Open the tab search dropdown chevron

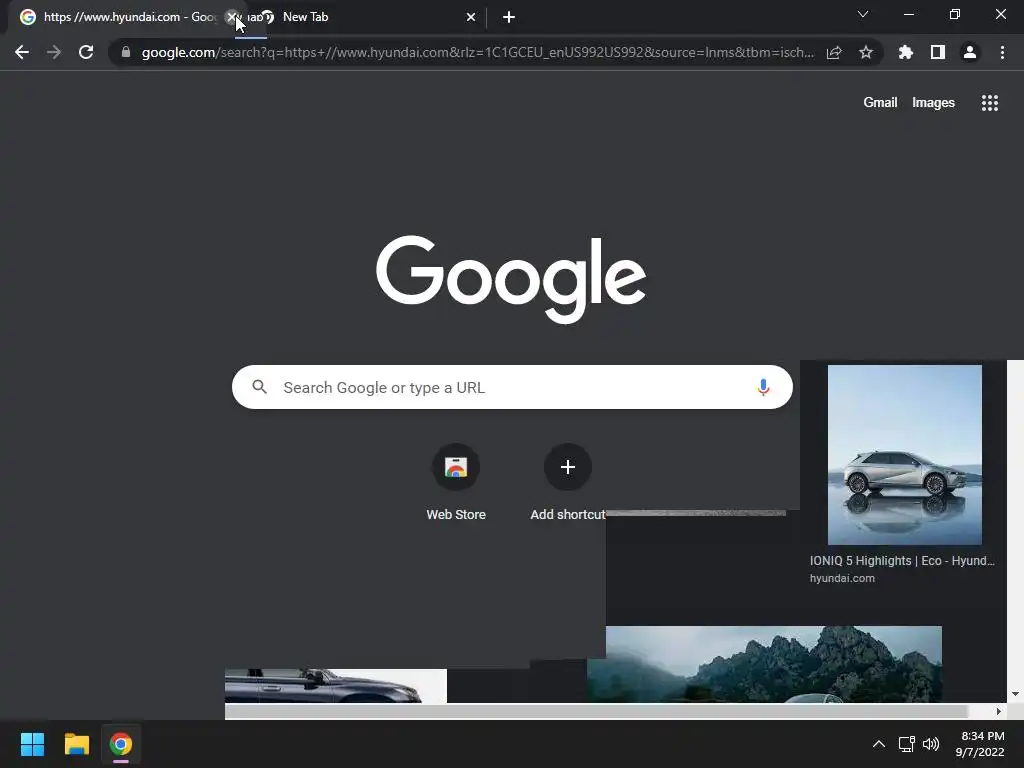pos(863,14)
